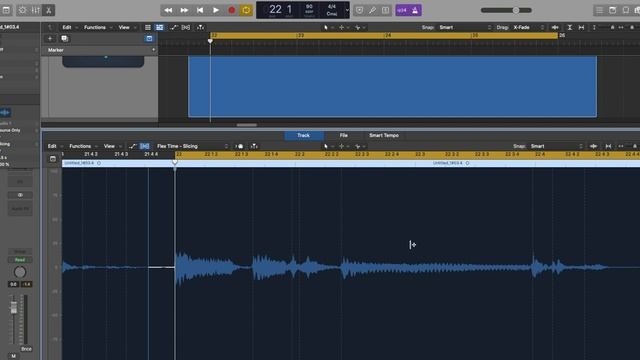Select the blue audio region in Tracks area
This screenshot has height=360, width=640.
pyautogui.click(x=392, y=87)
